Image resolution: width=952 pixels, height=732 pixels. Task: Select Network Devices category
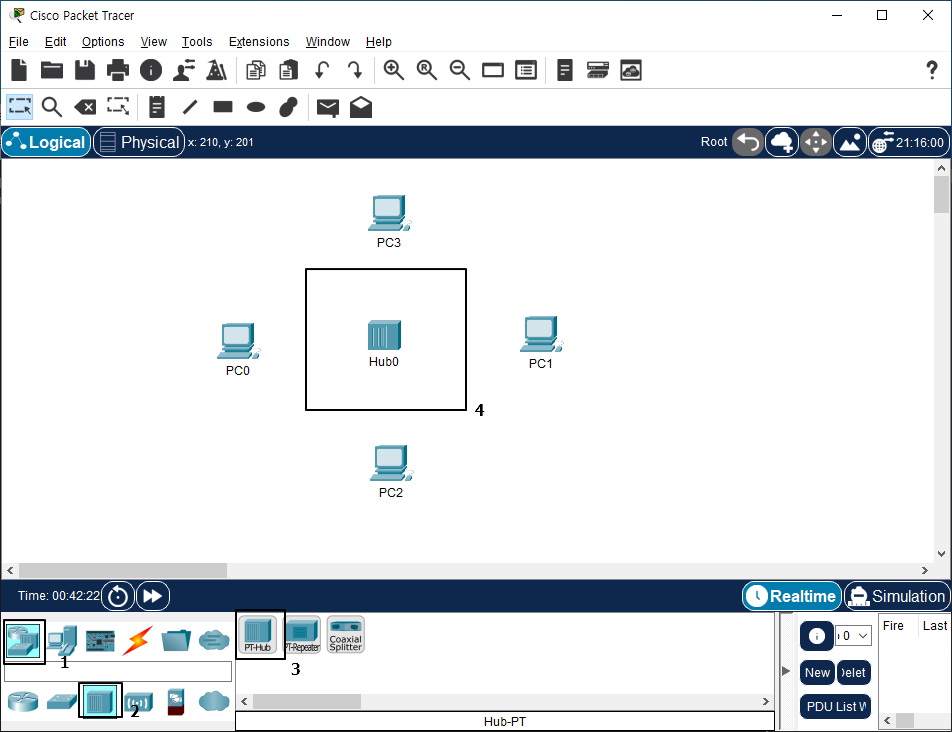click(24, 642)
